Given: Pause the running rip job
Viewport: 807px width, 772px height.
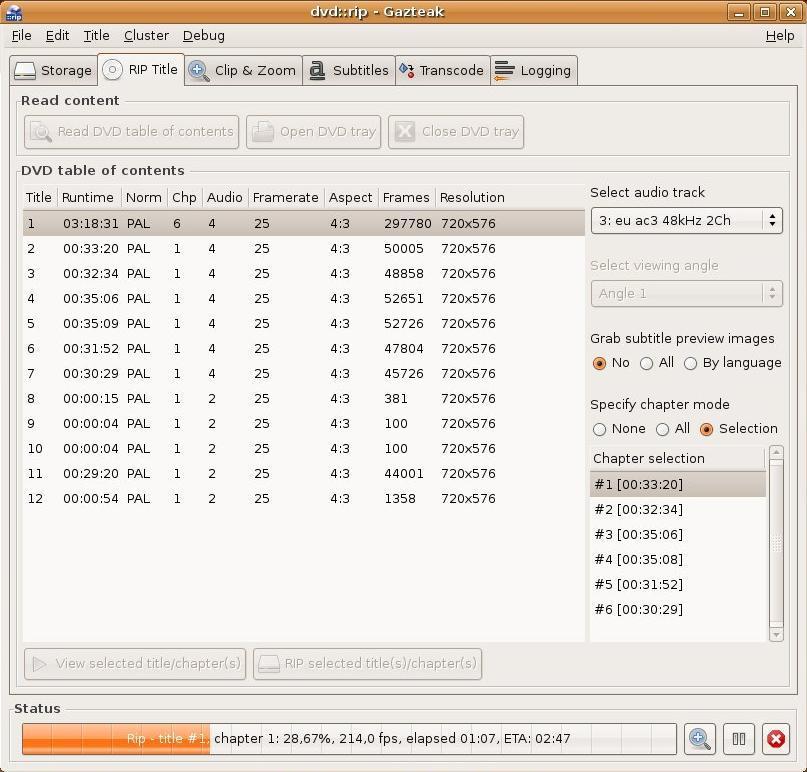Looking at the screenshot, I should (x=739, y=739).
